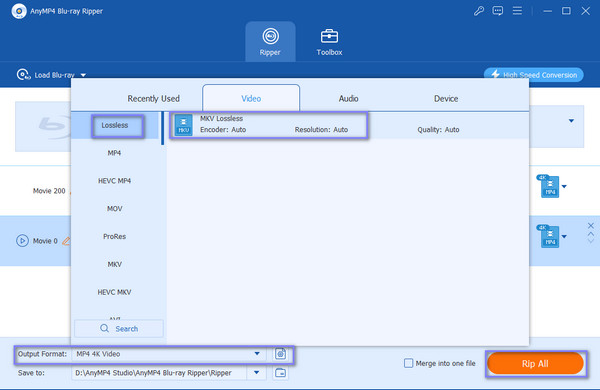The image size is (600, 390).
Task: Select the MP4 format category
Action: (114, 153)
